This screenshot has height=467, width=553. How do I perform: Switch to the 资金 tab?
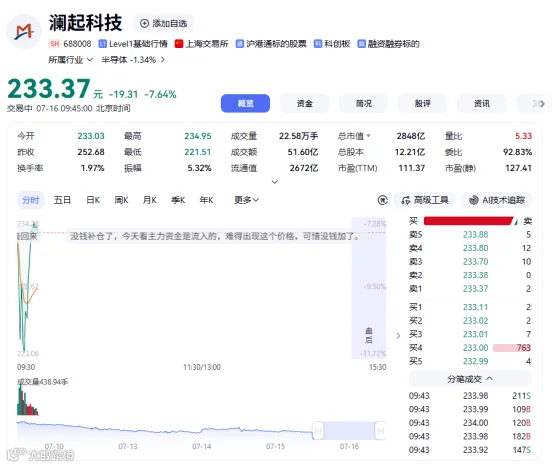pyautogui.click(x=304, y=103)
